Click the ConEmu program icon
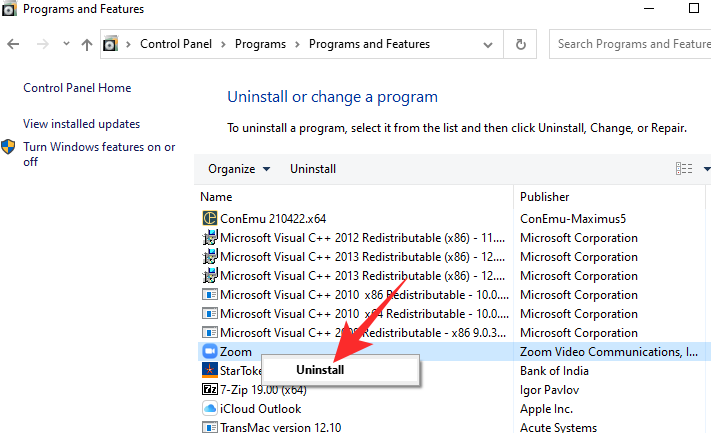The image size is (711, 433). (x=209, y=218)
